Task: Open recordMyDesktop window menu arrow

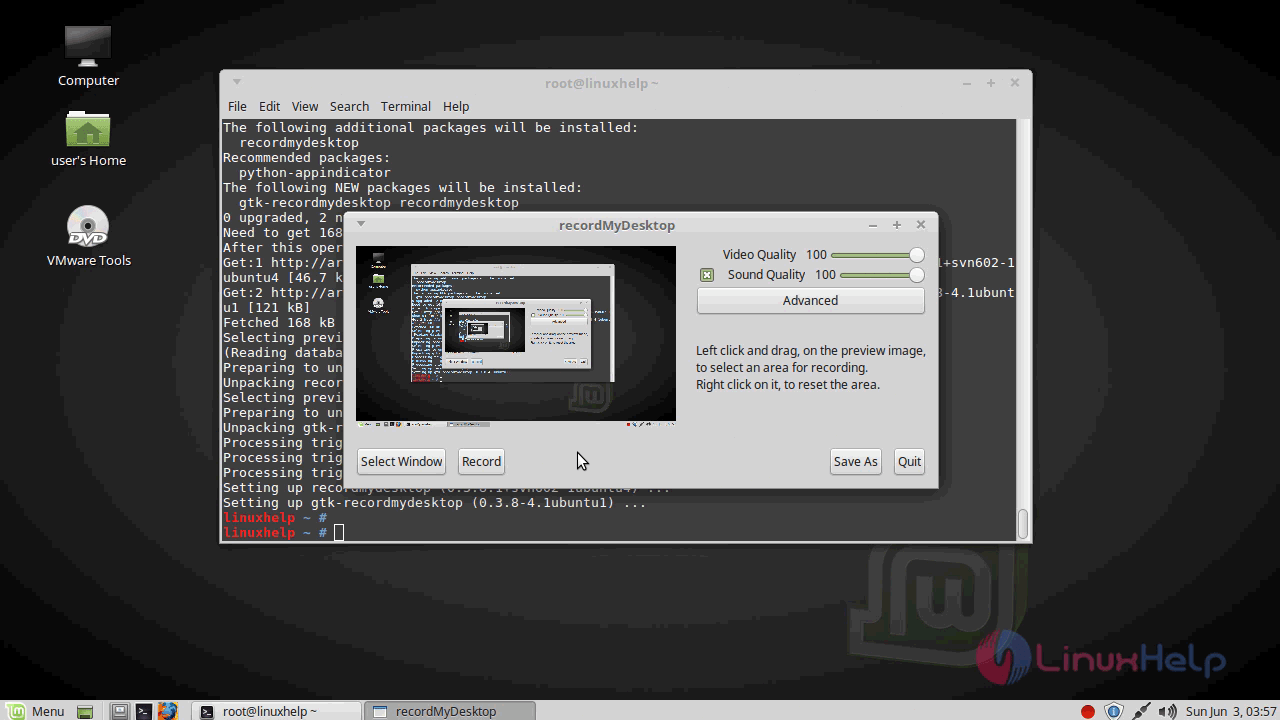Action: pos(361,224)
